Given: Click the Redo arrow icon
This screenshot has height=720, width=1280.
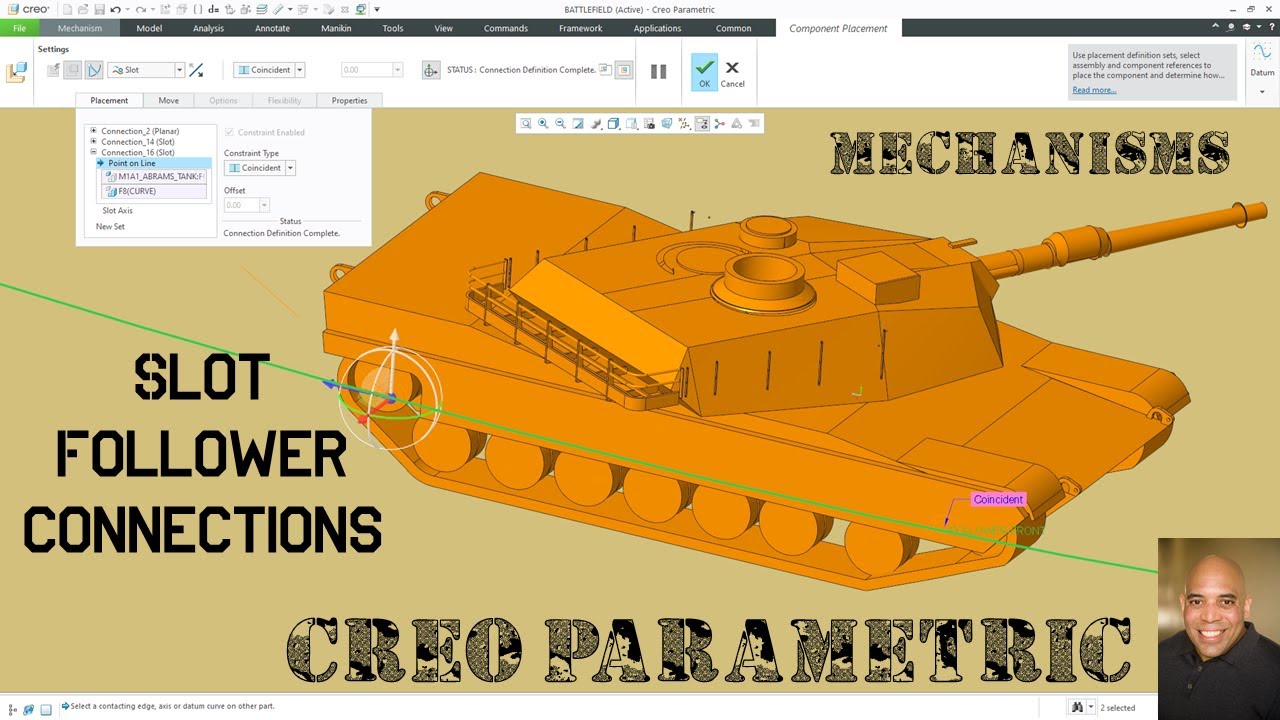Looking at the screenshot, I should point(141,10).
